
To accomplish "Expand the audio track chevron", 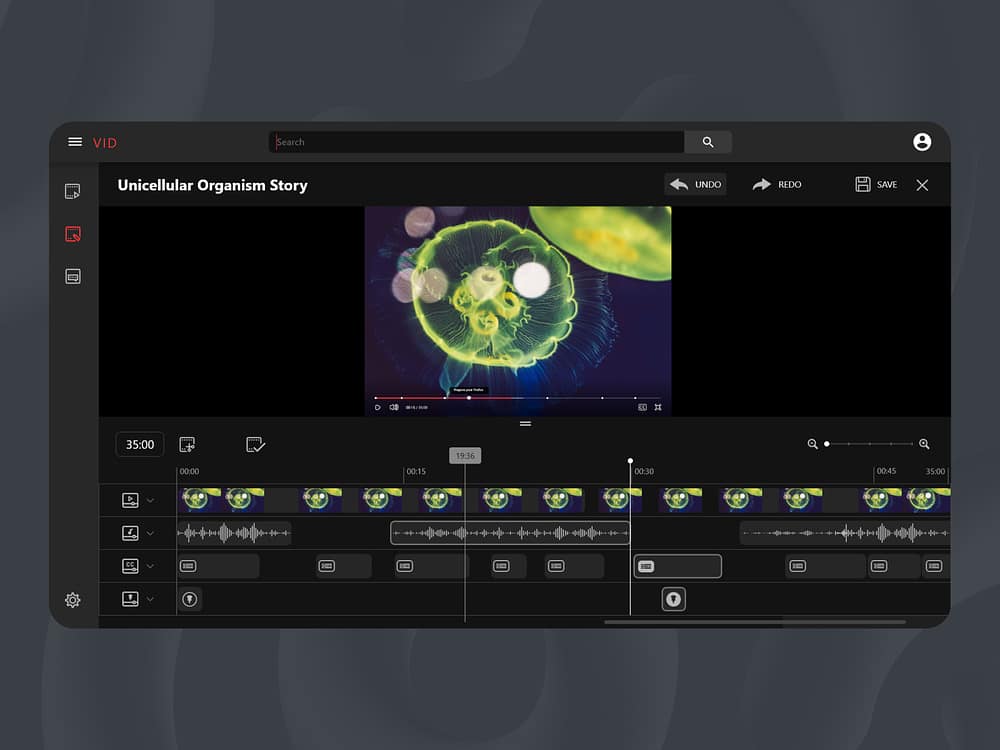I will coord(151,533).
